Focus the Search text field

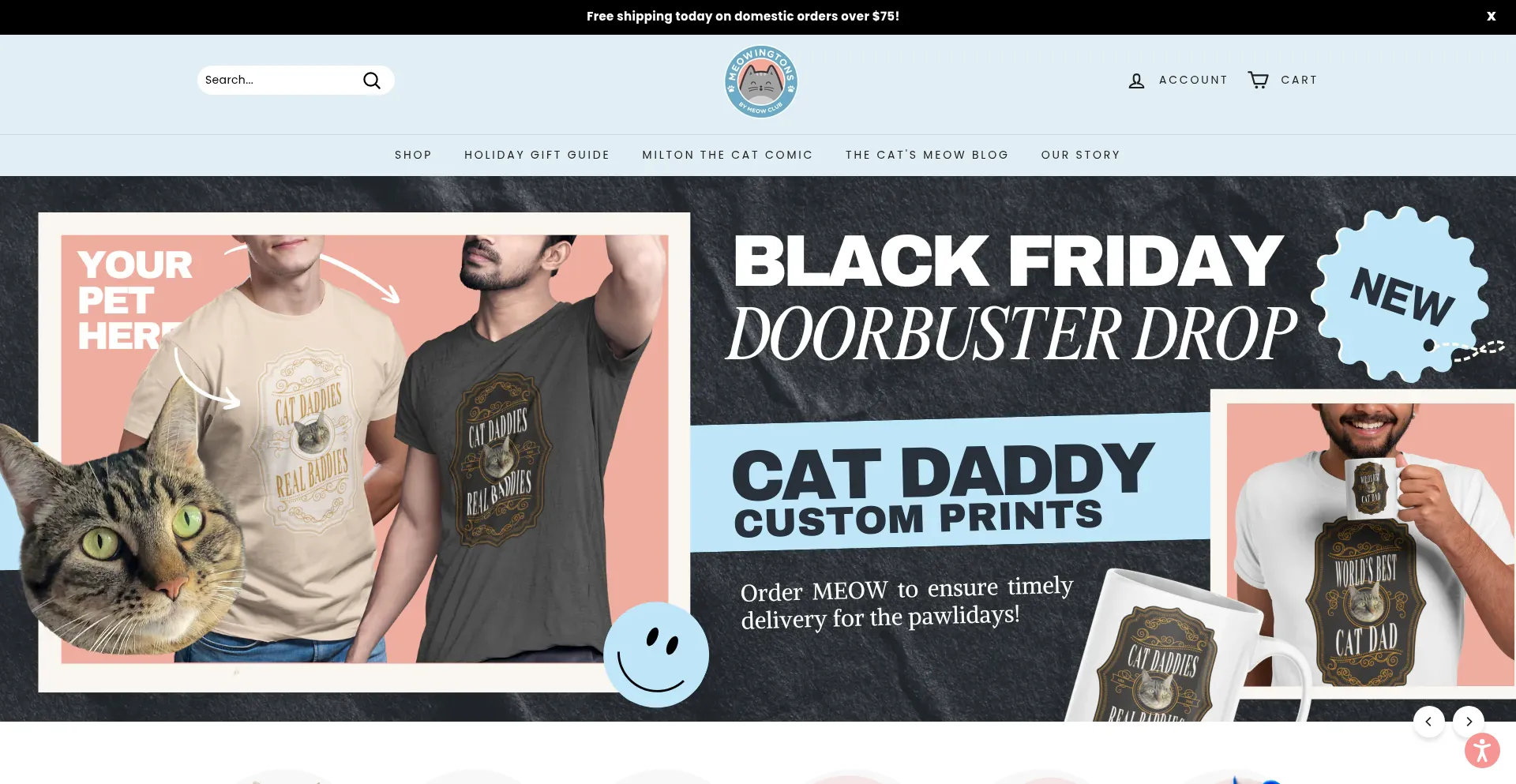click(x=278, y=81)
